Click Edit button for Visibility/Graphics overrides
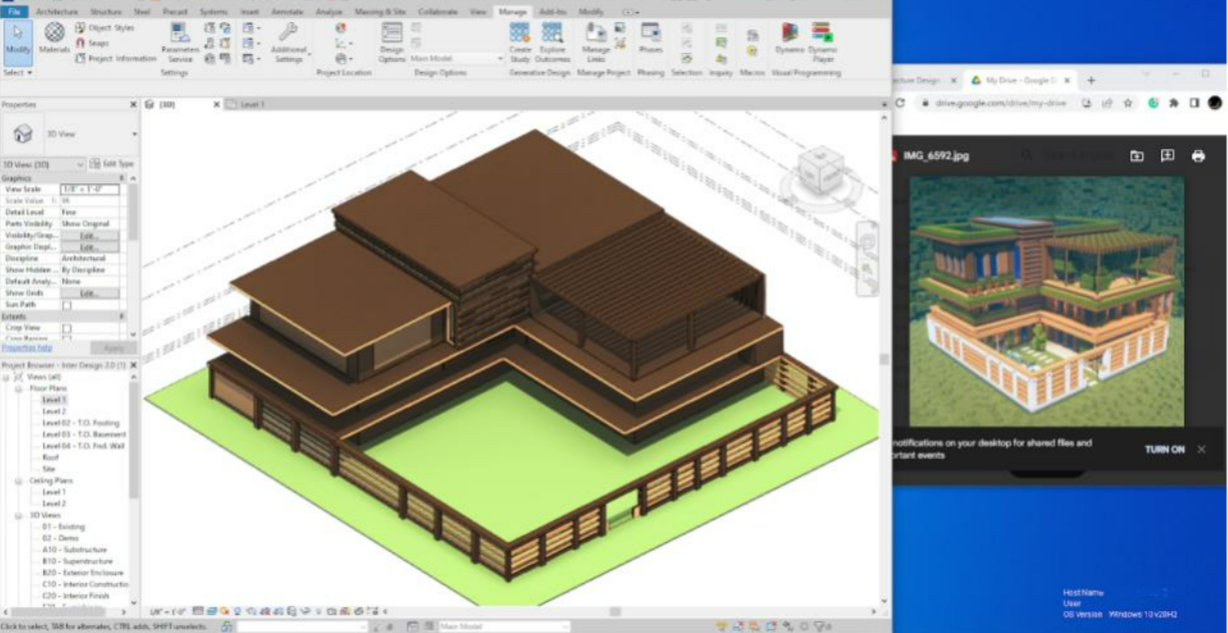 (x=89, y=236)
